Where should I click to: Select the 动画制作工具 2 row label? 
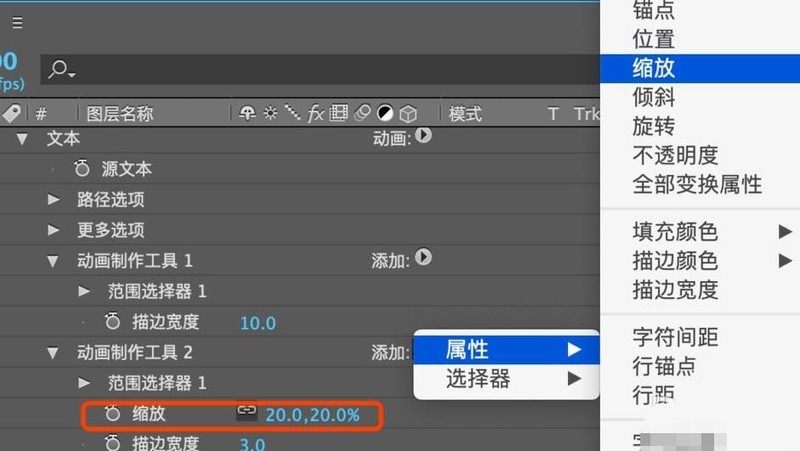[x=135, y=353]
